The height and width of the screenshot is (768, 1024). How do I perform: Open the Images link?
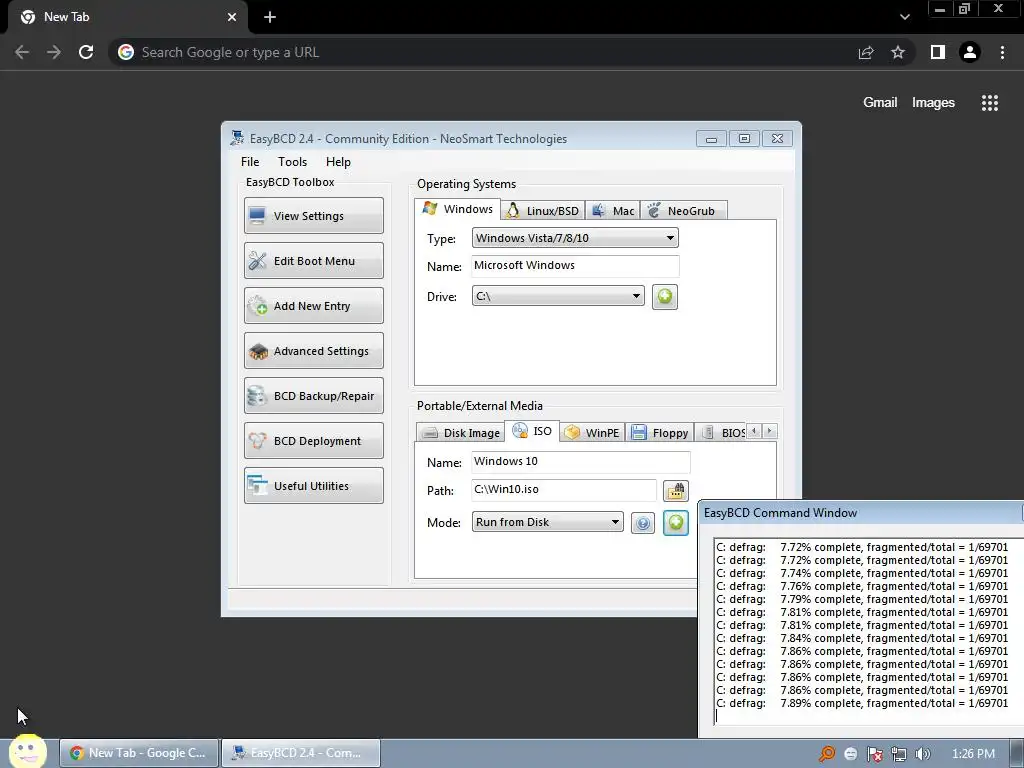933,103
